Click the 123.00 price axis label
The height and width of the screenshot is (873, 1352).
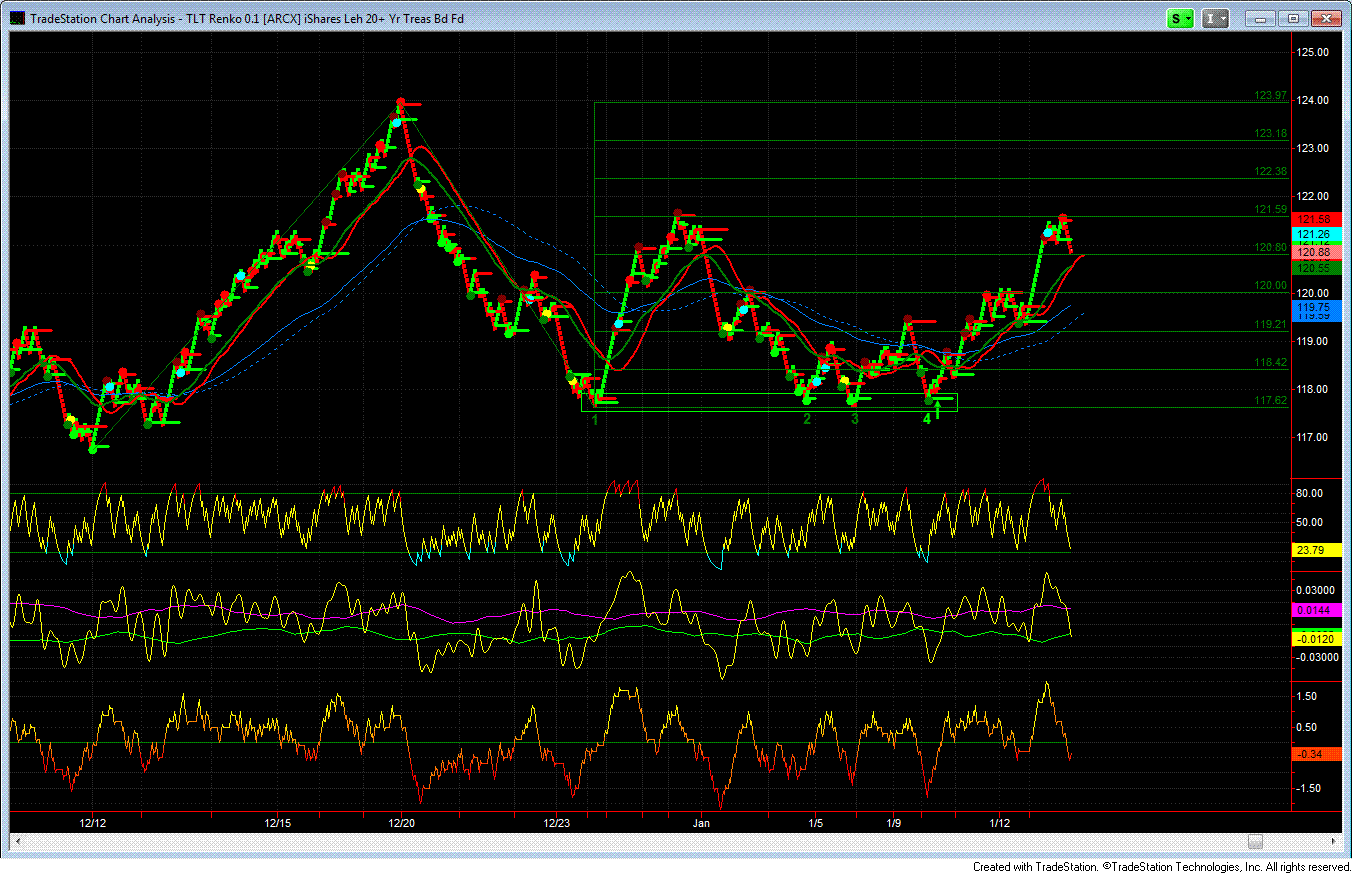pos(1313,148)
